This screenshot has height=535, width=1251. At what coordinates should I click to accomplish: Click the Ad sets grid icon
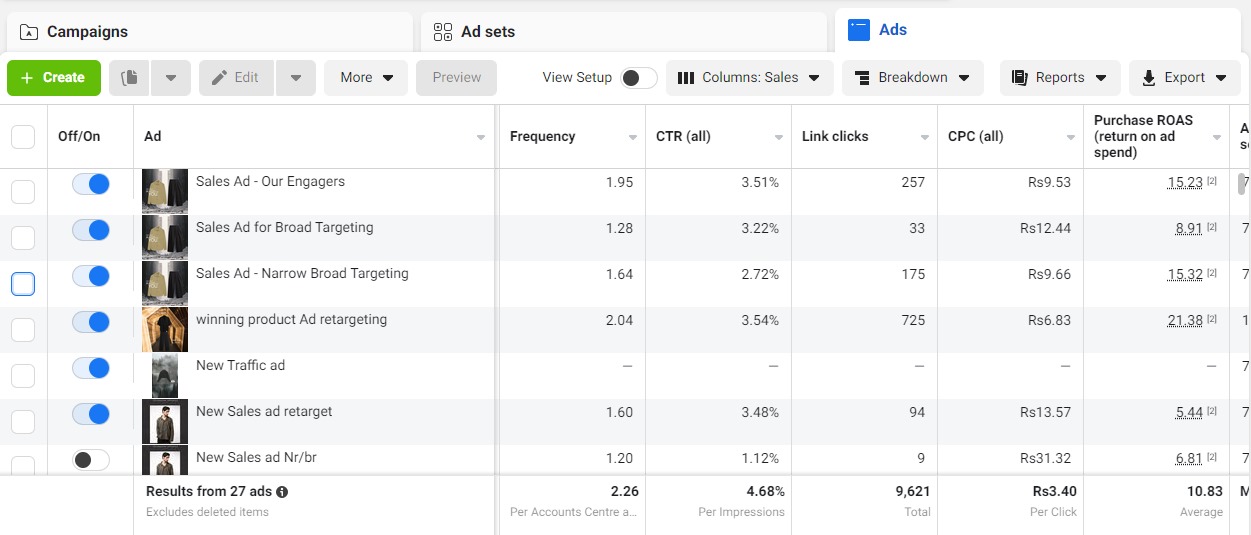point(443,32)
